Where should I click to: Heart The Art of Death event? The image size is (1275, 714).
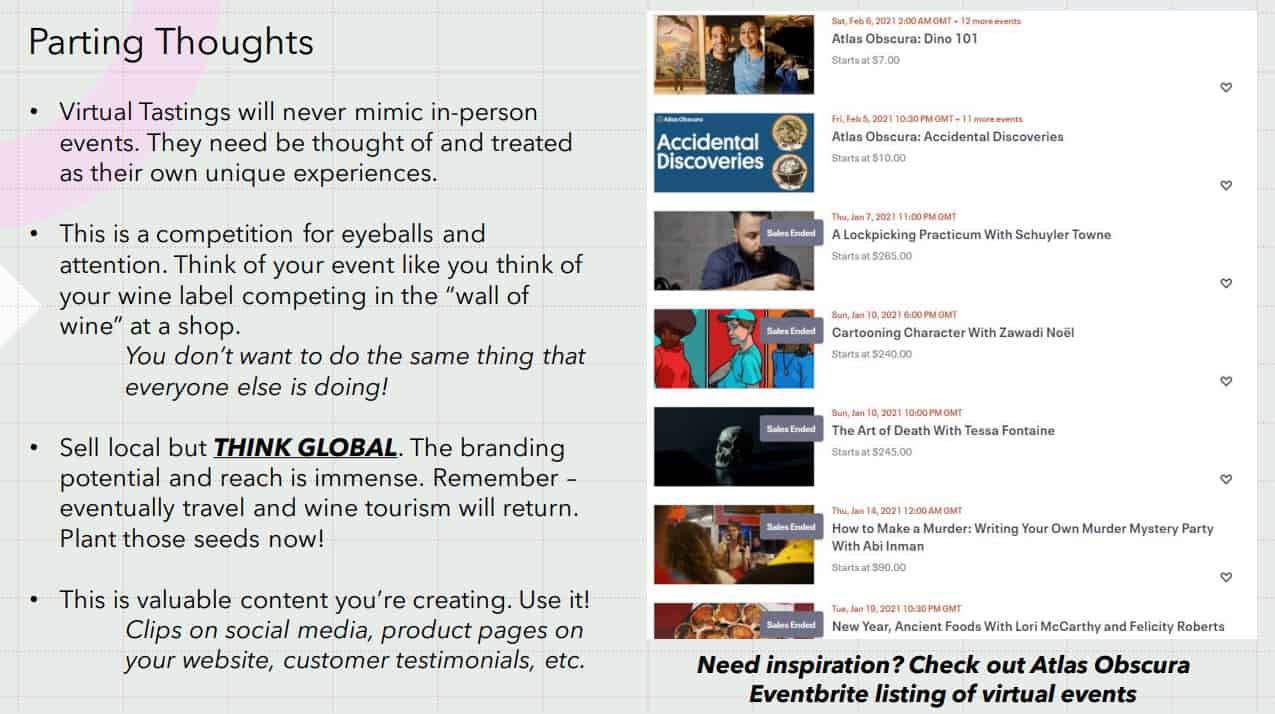(x=1226, y=479)
